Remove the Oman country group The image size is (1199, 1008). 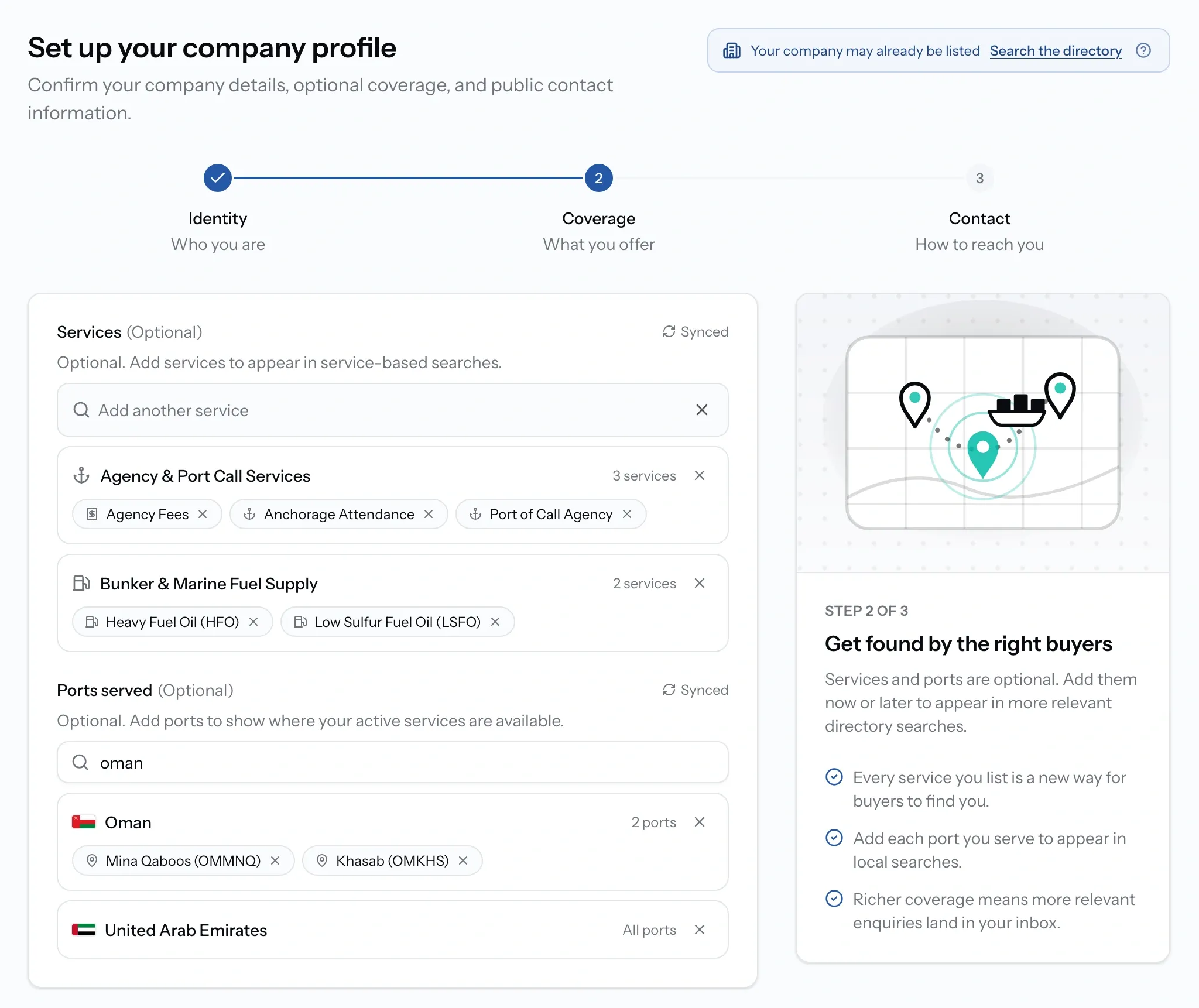coord(699,822)
